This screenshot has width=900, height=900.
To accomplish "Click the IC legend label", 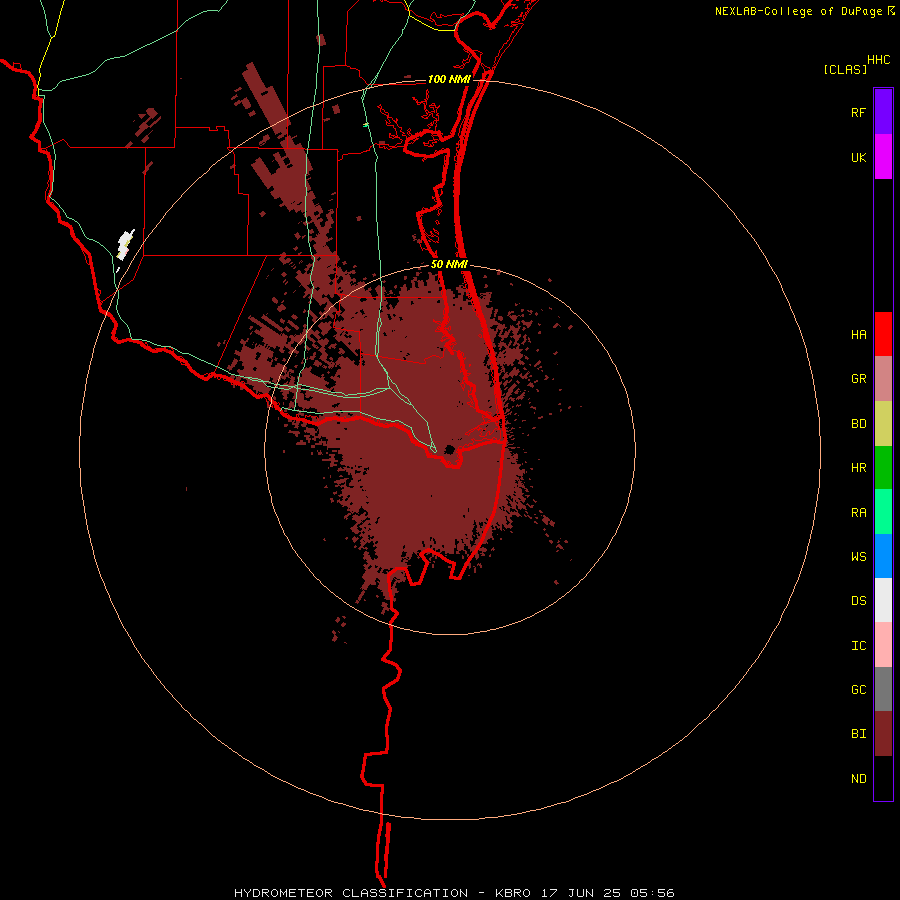I will click(x=858, y=646).
